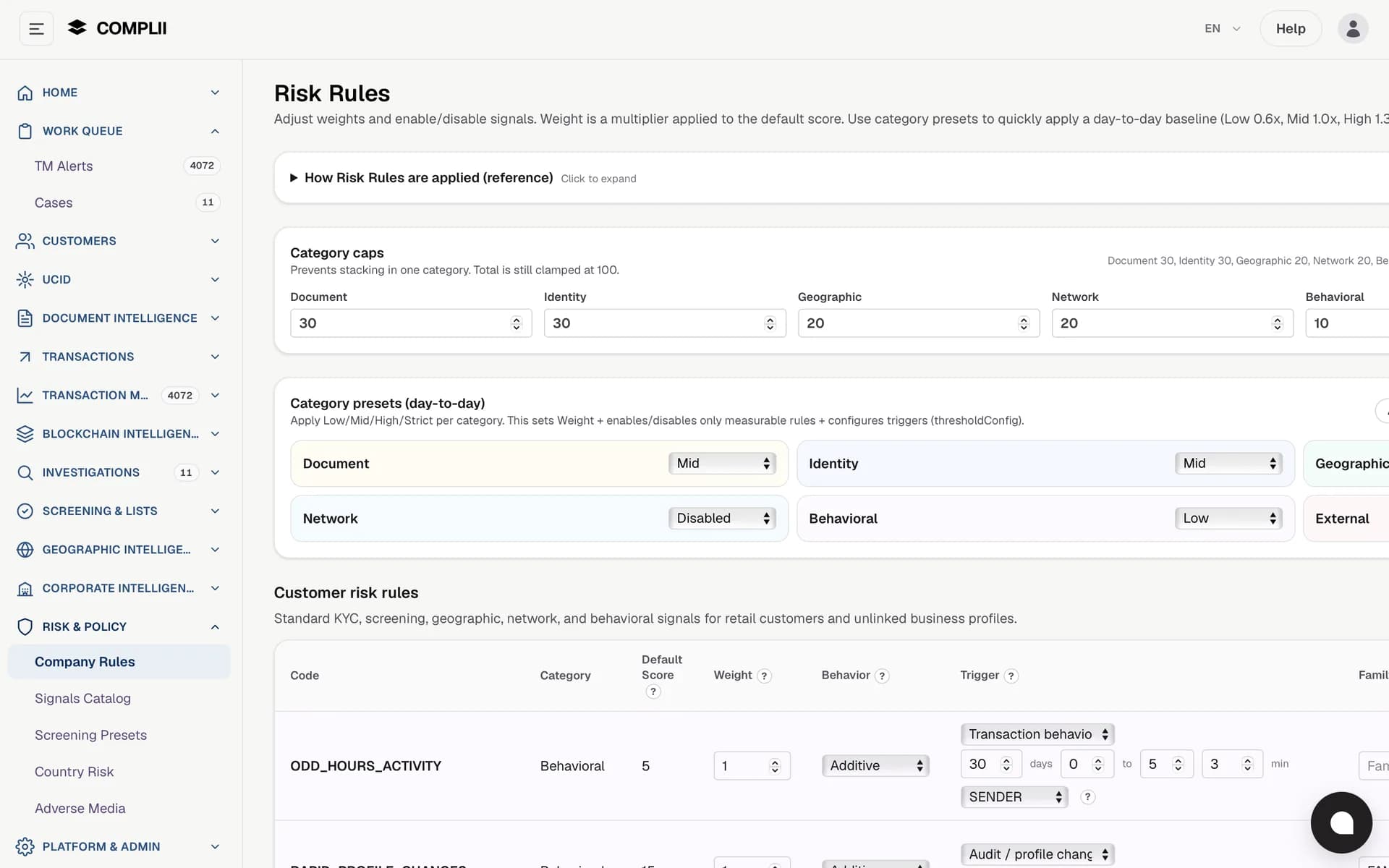This screenshot has height=868, width=1389.
Task: Open the user profile avatar
Action: coord(1353,29)
